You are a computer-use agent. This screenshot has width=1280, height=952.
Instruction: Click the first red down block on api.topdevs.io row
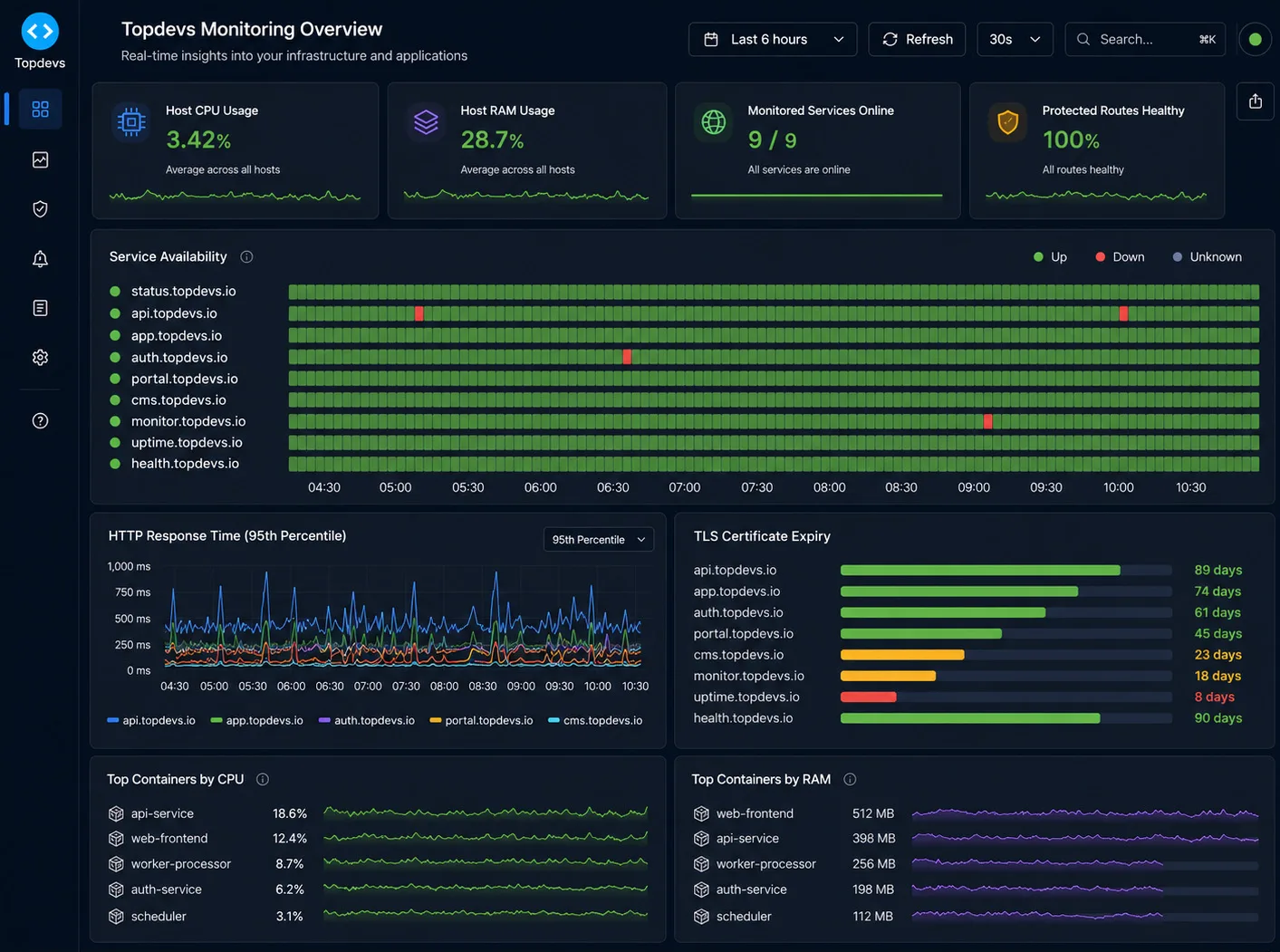click(x=419, y=313)
